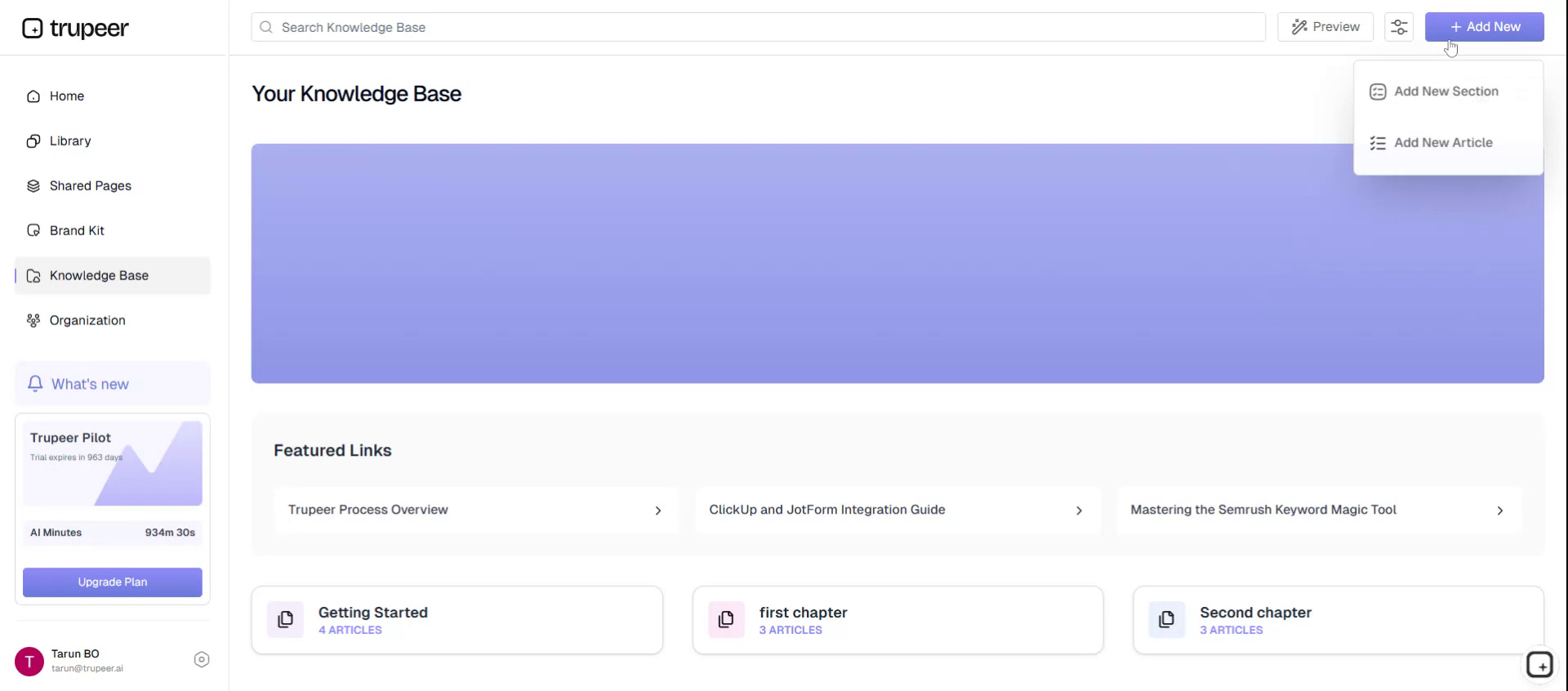Open the Second chapter section card
Image resolution: width=1568 pixels, height=691 pixels.
click(1339, 620)
